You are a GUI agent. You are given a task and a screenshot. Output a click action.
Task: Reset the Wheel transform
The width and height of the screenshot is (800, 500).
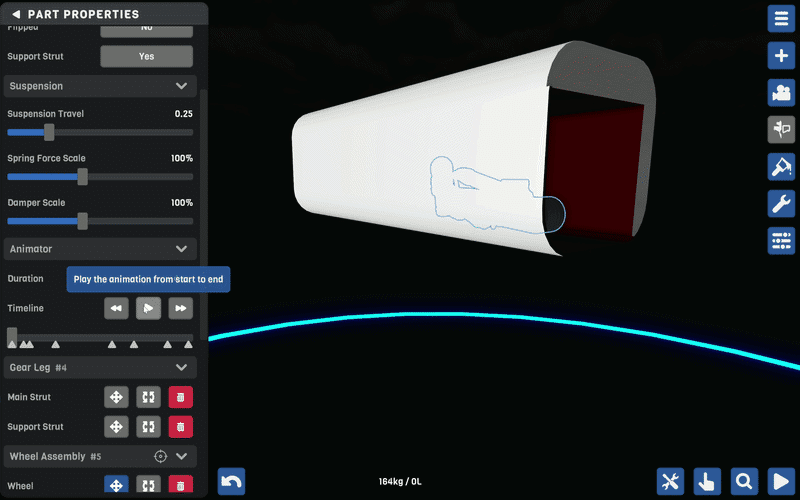148,485
